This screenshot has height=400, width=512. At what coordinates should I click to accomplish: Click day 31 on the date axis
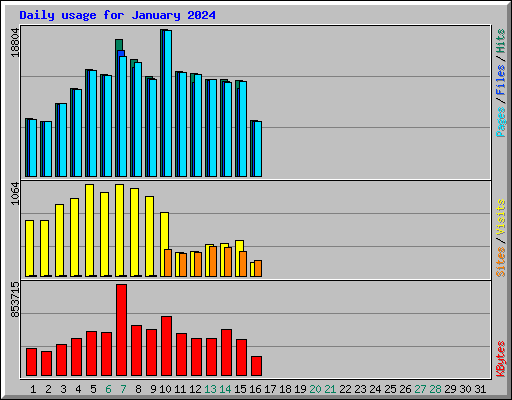click(480, 389)
